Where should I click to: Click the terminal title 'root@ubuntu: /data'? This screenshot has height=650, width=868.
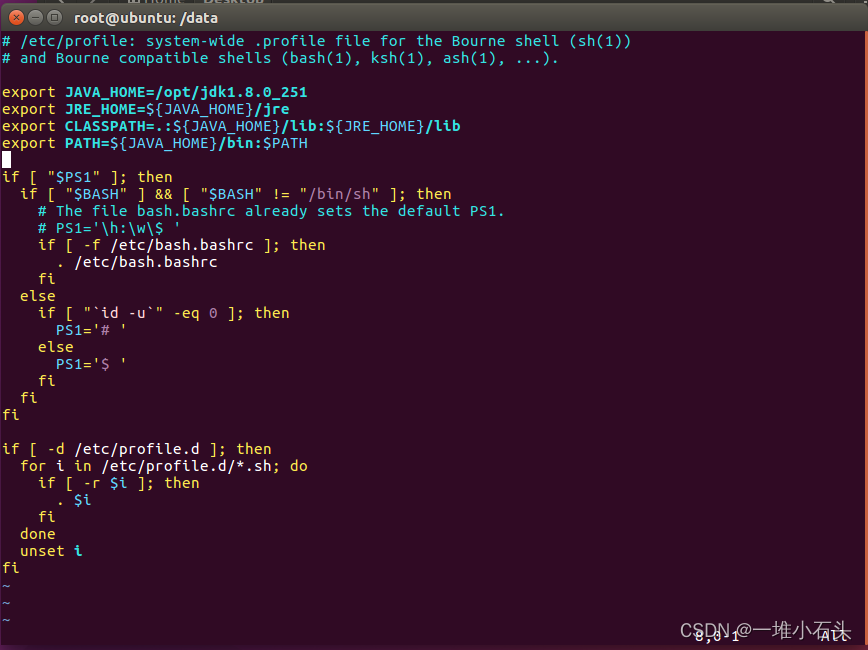click(146, 18)
